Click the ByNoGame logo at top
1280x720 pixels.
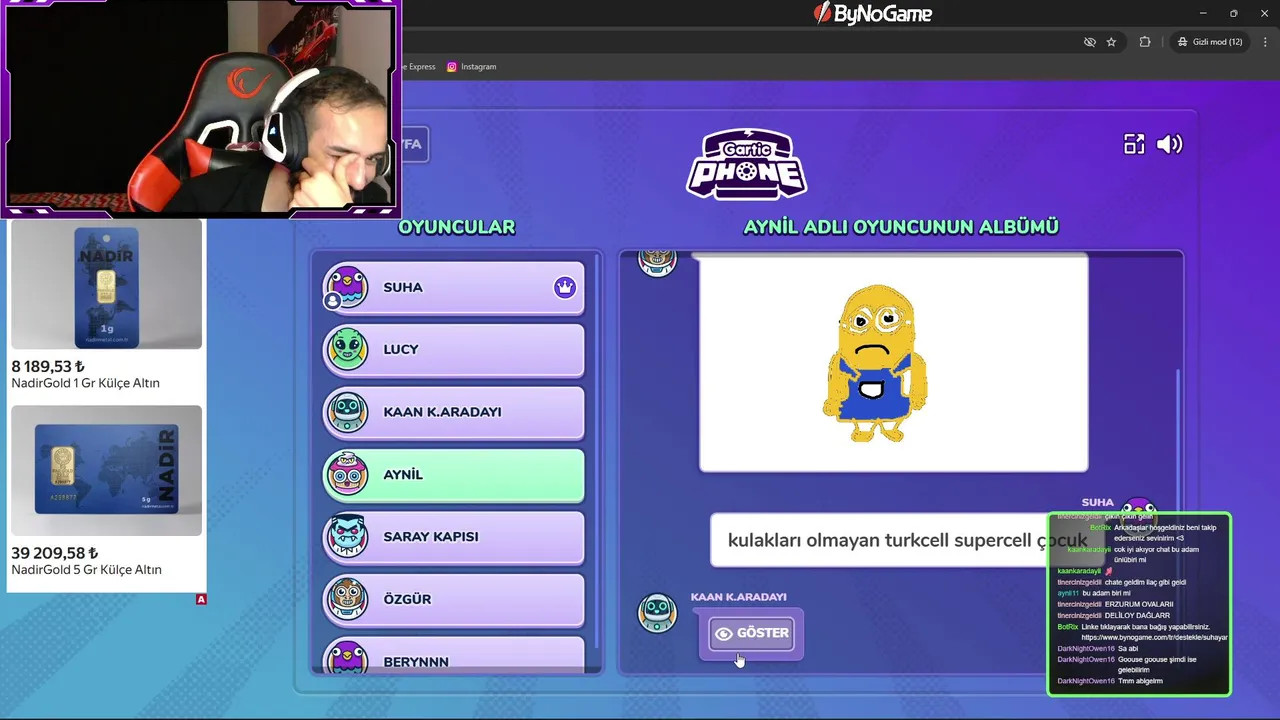click(x=873, y=13)
